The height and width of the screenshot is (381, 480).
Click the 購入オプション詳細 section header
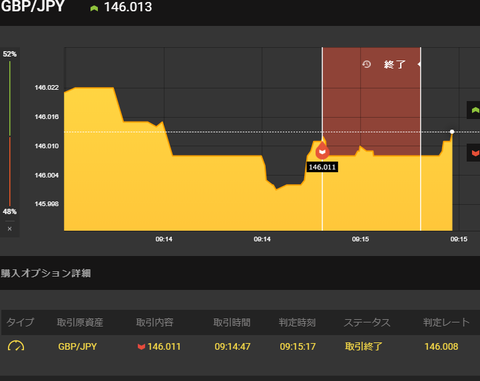pos(46,273)
